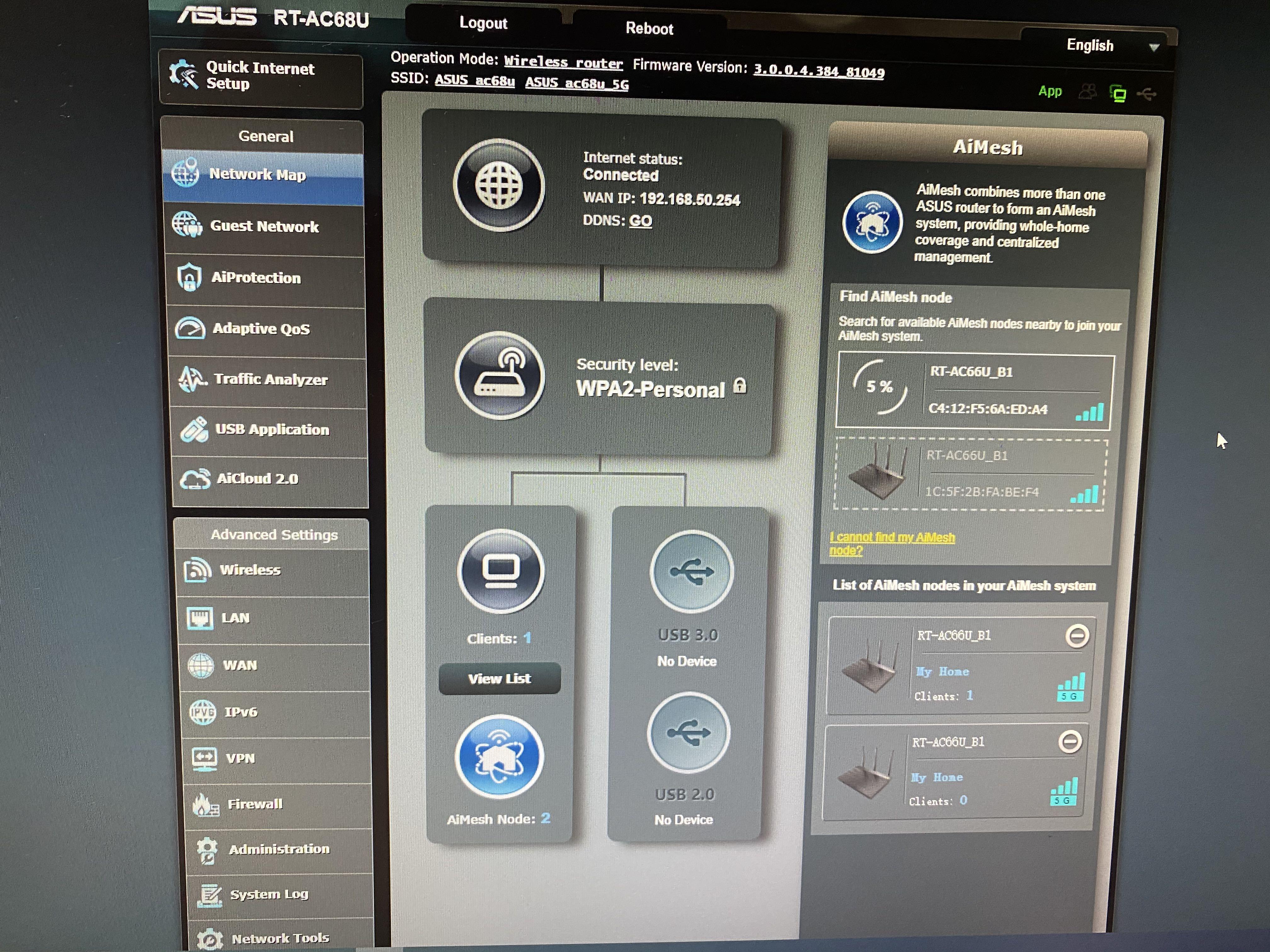
Task: Click the DDNS GO link
Action: pyautogui.click(x=640, y=221)
